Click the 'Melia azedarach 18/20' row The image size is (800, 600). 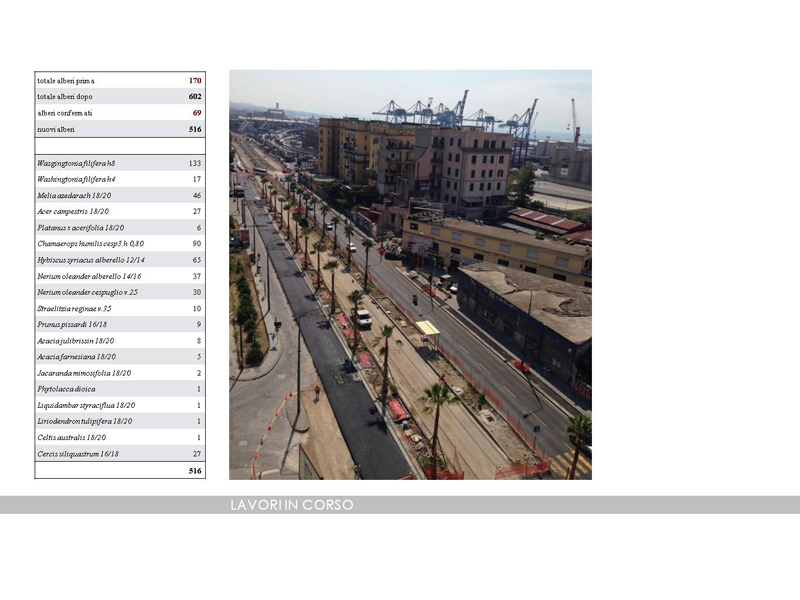tap(120, 195)
